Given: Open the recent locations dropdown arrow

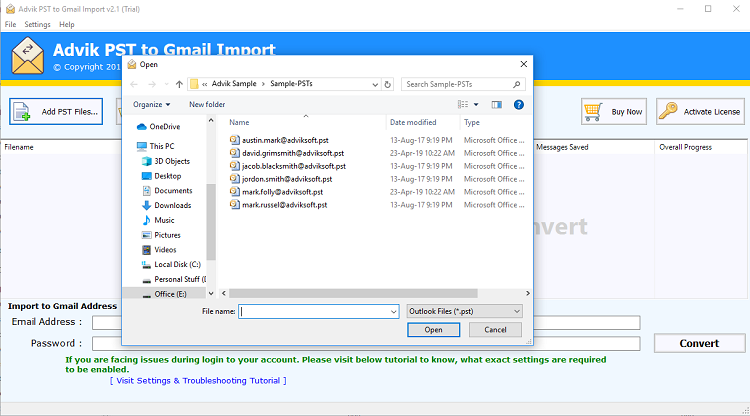Looking at the screenshot, I should (166, 84).
